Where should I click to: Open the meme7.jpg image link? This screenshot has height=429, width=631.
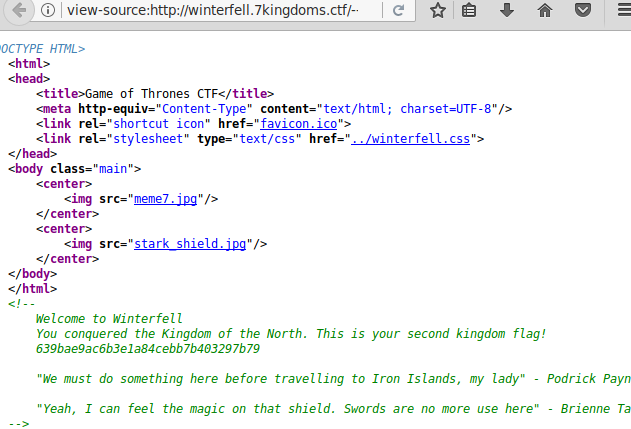pyautogui.click(x=165, y=199)
